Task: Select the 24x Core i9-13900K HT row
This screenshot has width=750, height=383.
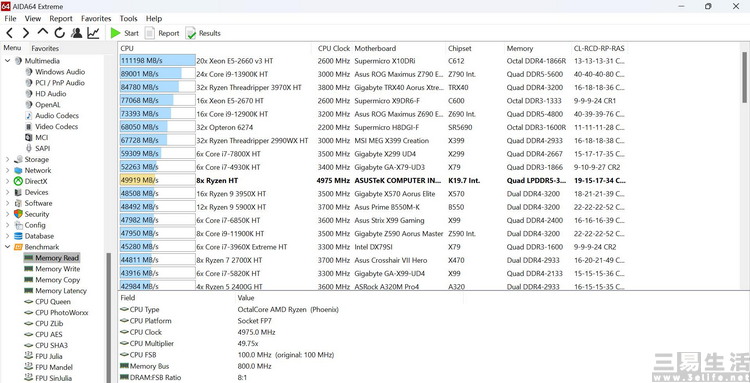Action: (373, 74)
